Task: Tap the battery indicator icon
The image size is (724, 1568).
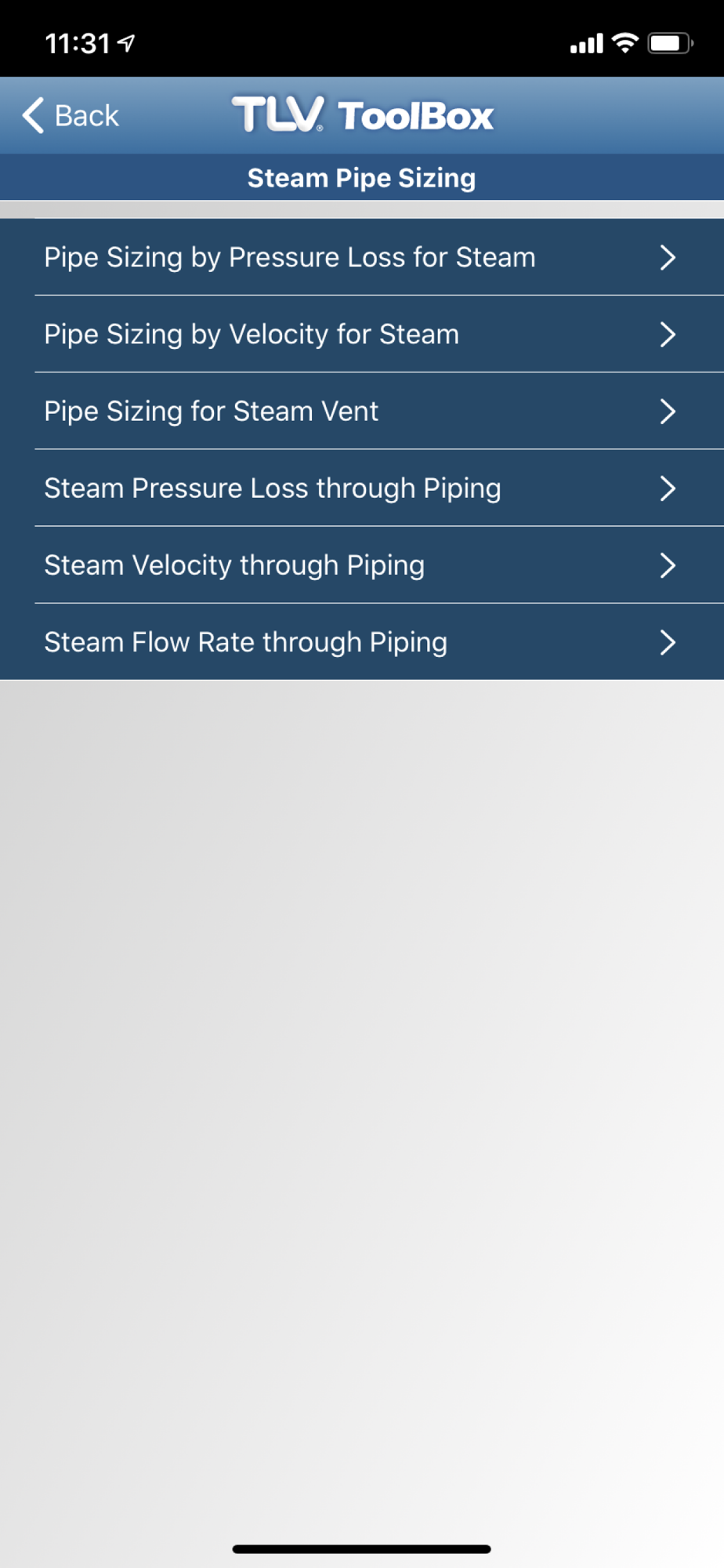Action: (670, 43)
